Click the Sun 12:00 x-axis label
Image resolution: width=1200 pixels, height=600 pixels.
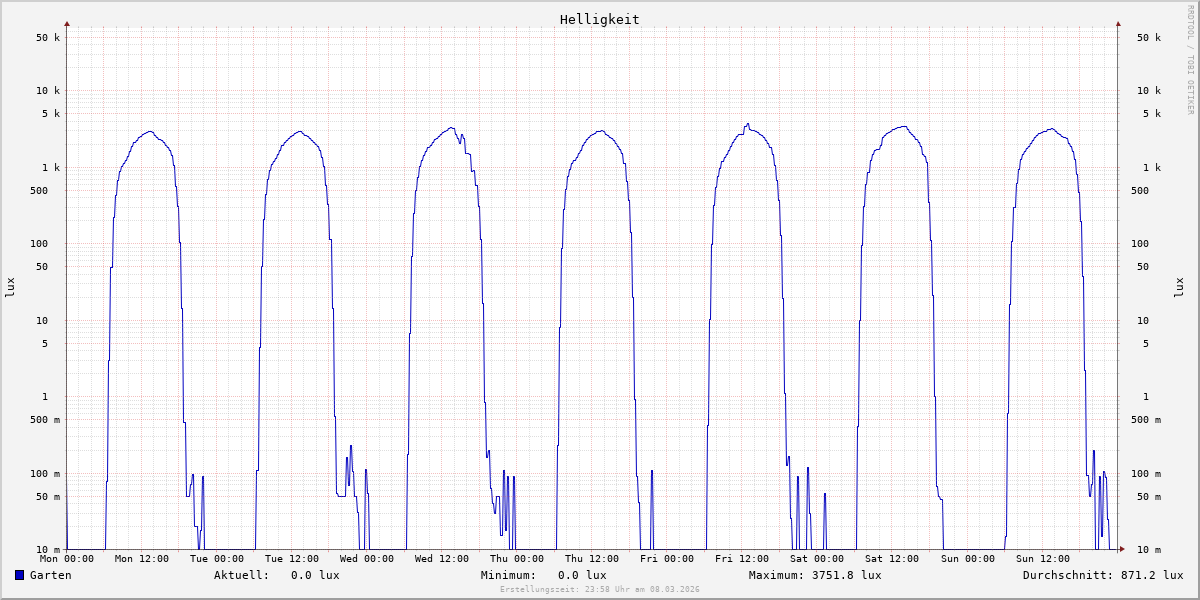[x=1042, y=559]
